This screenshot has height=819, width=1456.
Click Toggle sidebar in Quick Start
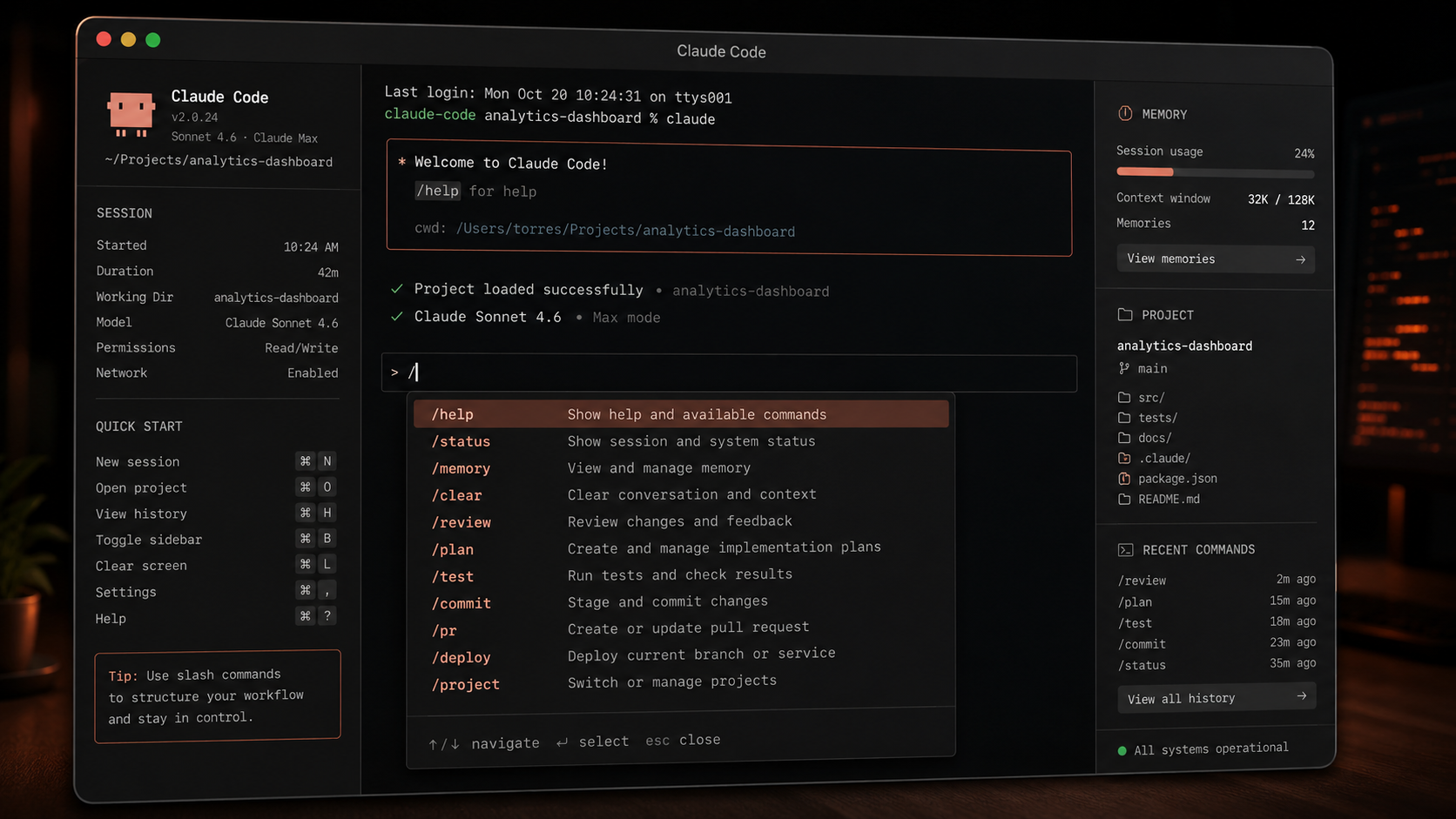coord(217,539)
